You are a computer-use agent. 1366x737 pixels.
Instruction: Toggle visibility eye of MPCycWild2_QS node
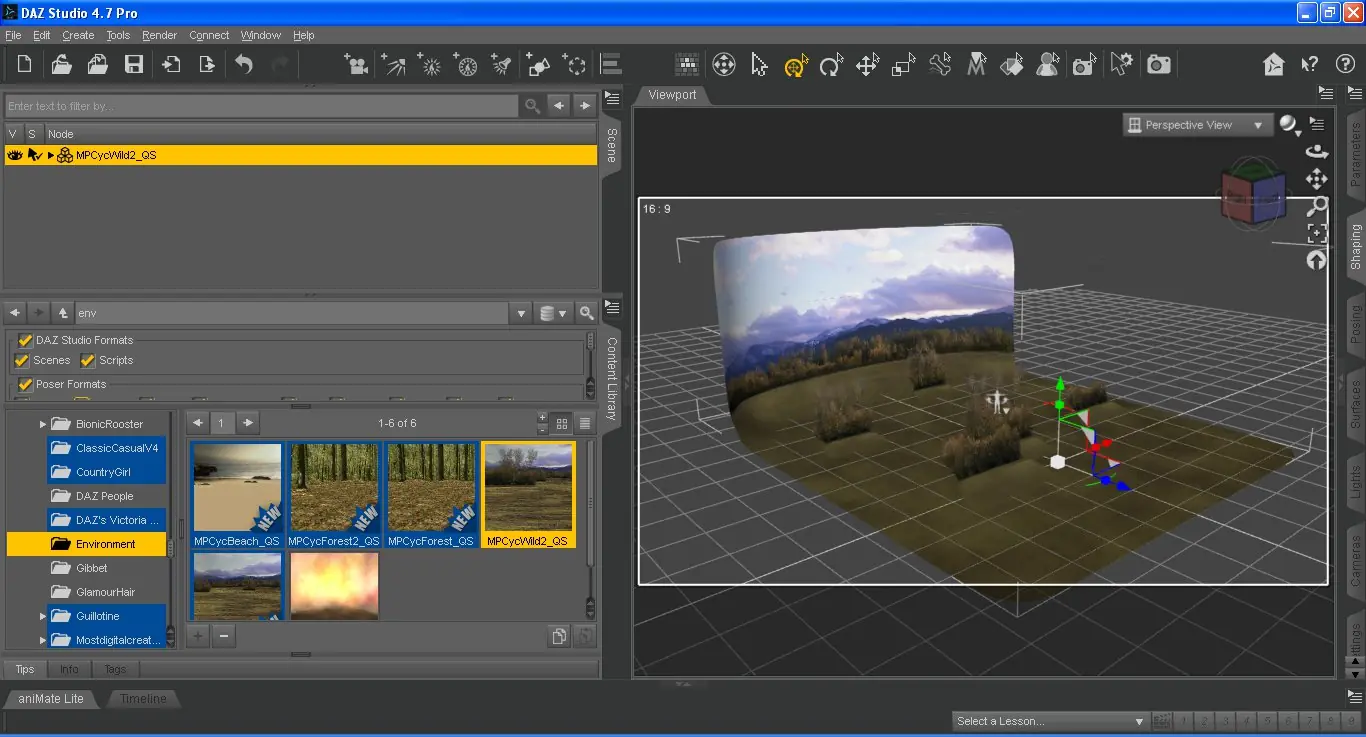[14, 155]
